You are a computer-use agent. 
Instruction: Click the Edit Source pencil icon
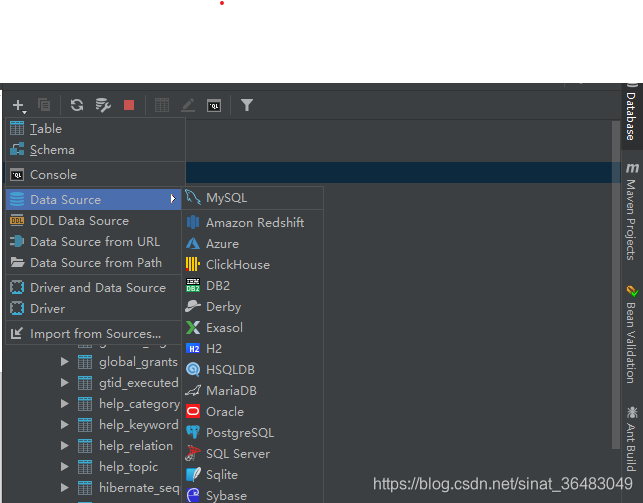click(x=188, y=105)
